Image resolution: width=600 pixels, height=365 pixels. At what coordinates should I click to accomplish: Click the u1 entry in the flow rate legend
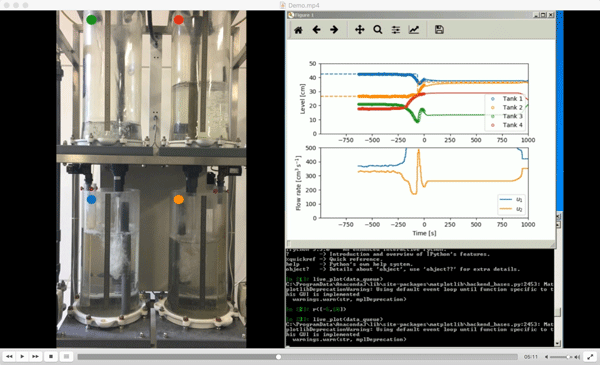(x=511, y=200)
